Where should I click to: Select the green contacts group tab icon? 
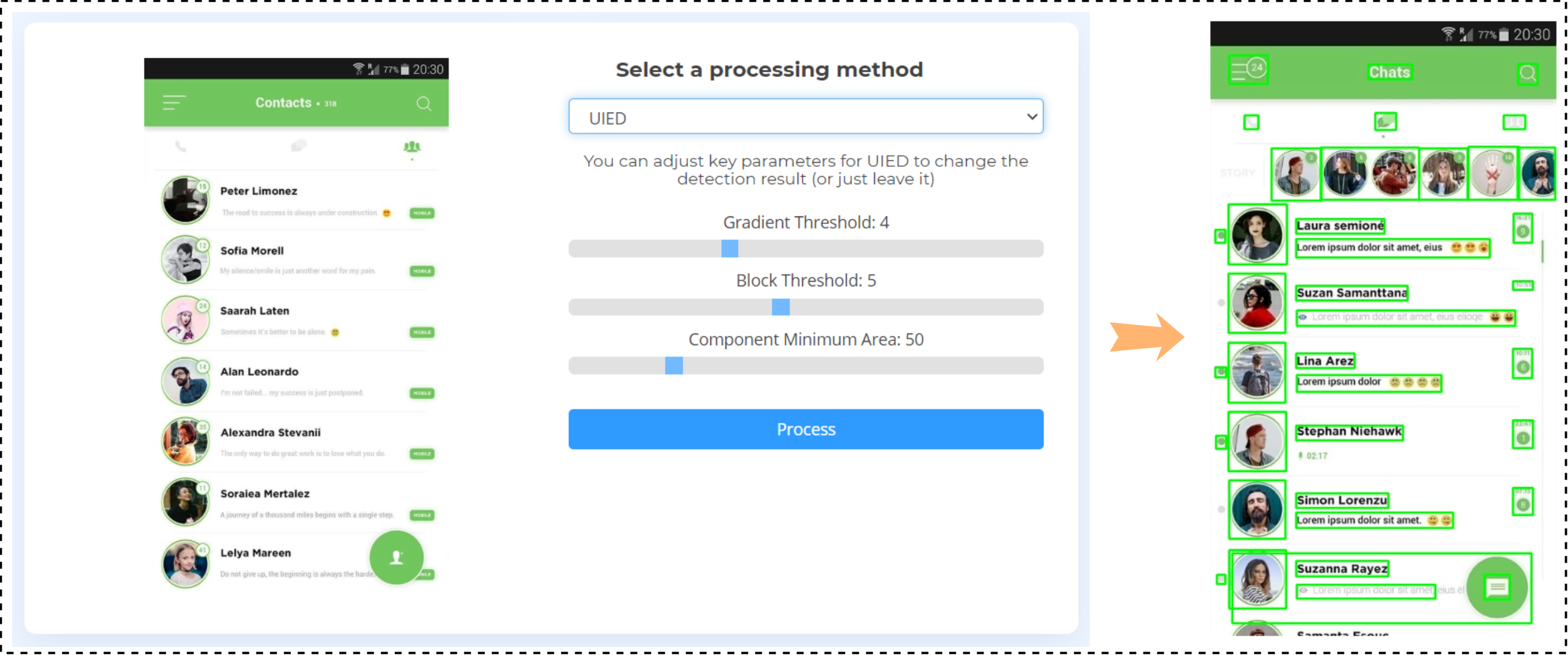point(412,147)
